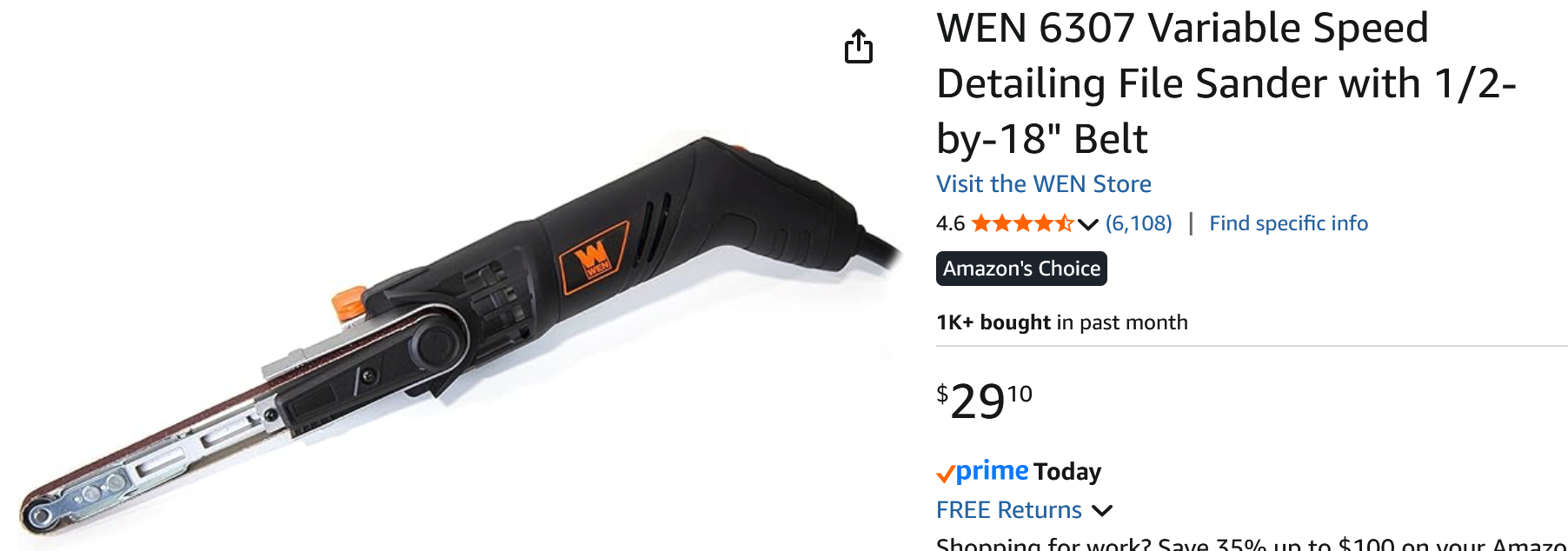Expand the FREE Returns chevron

[1102, 511]
